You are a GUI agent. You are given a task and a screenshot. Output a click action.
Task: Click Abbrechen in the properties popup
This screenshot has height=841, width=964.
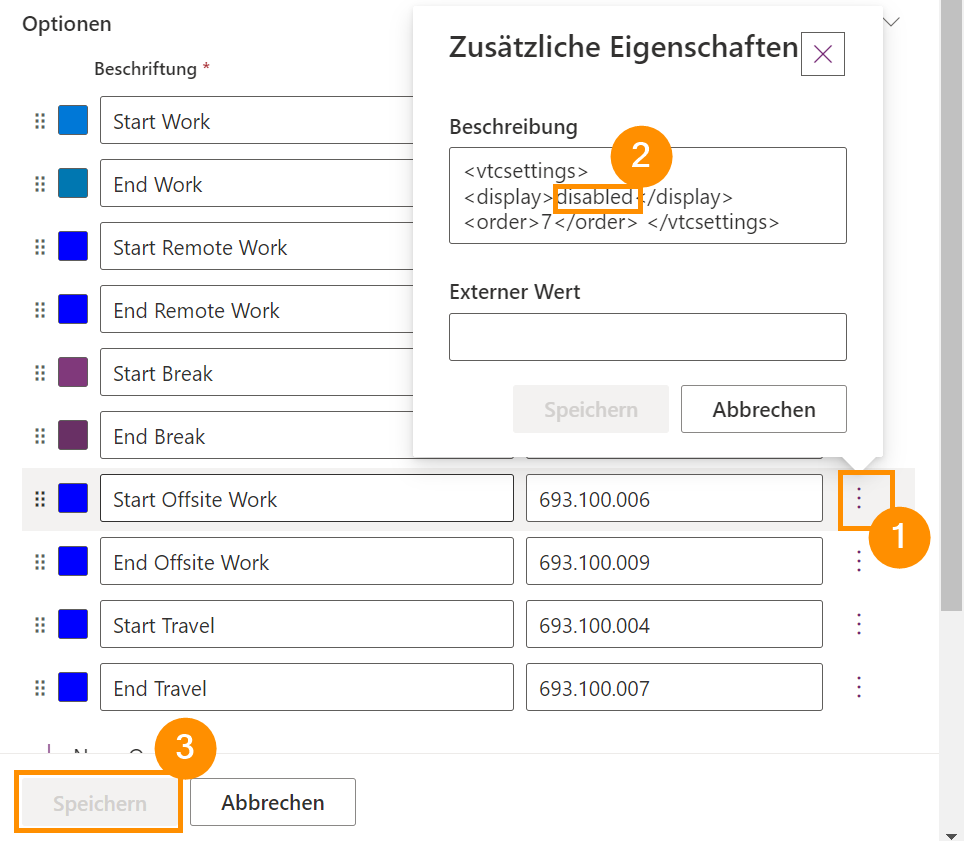click(763, 409)
